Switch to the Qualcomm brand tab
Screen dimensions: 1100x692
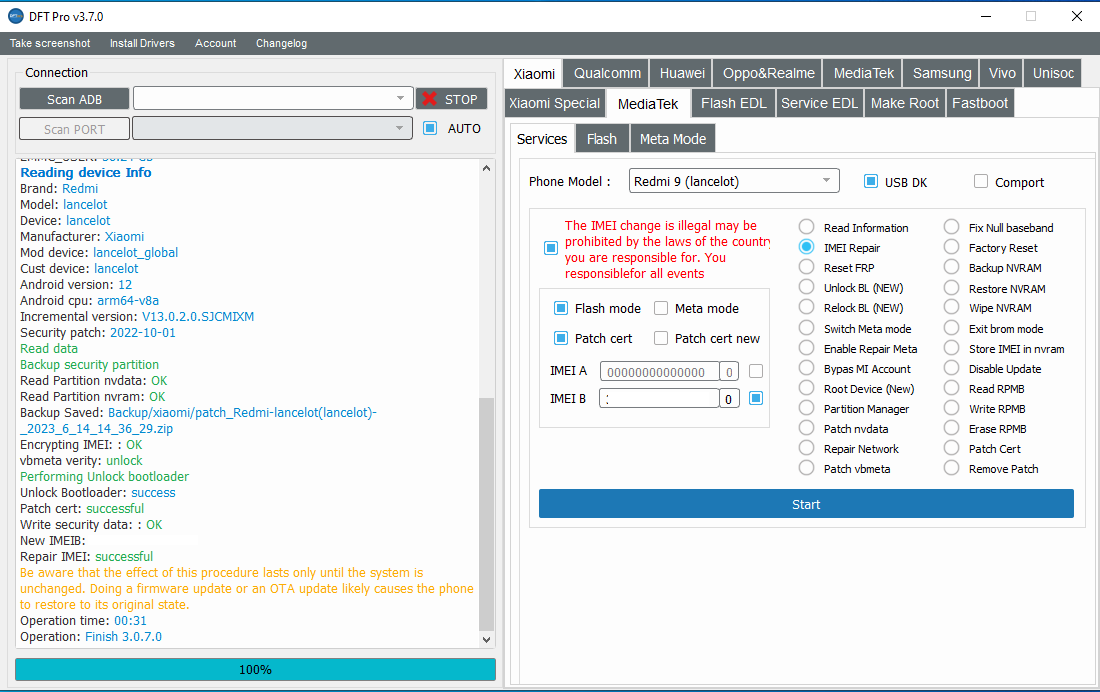pyautogui.click(x=607, y=73)
